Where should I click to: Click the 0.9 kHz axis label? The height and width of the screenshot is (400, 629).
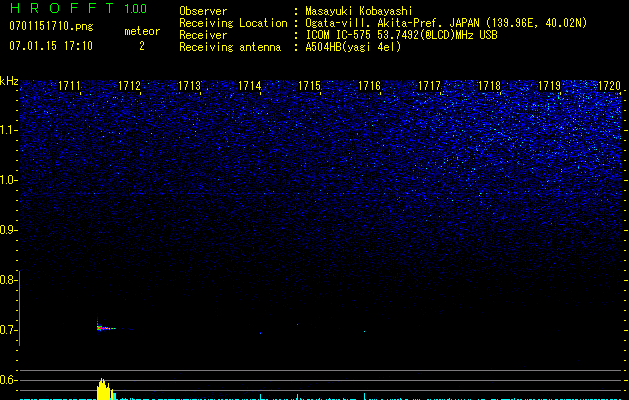coord(9,230)
